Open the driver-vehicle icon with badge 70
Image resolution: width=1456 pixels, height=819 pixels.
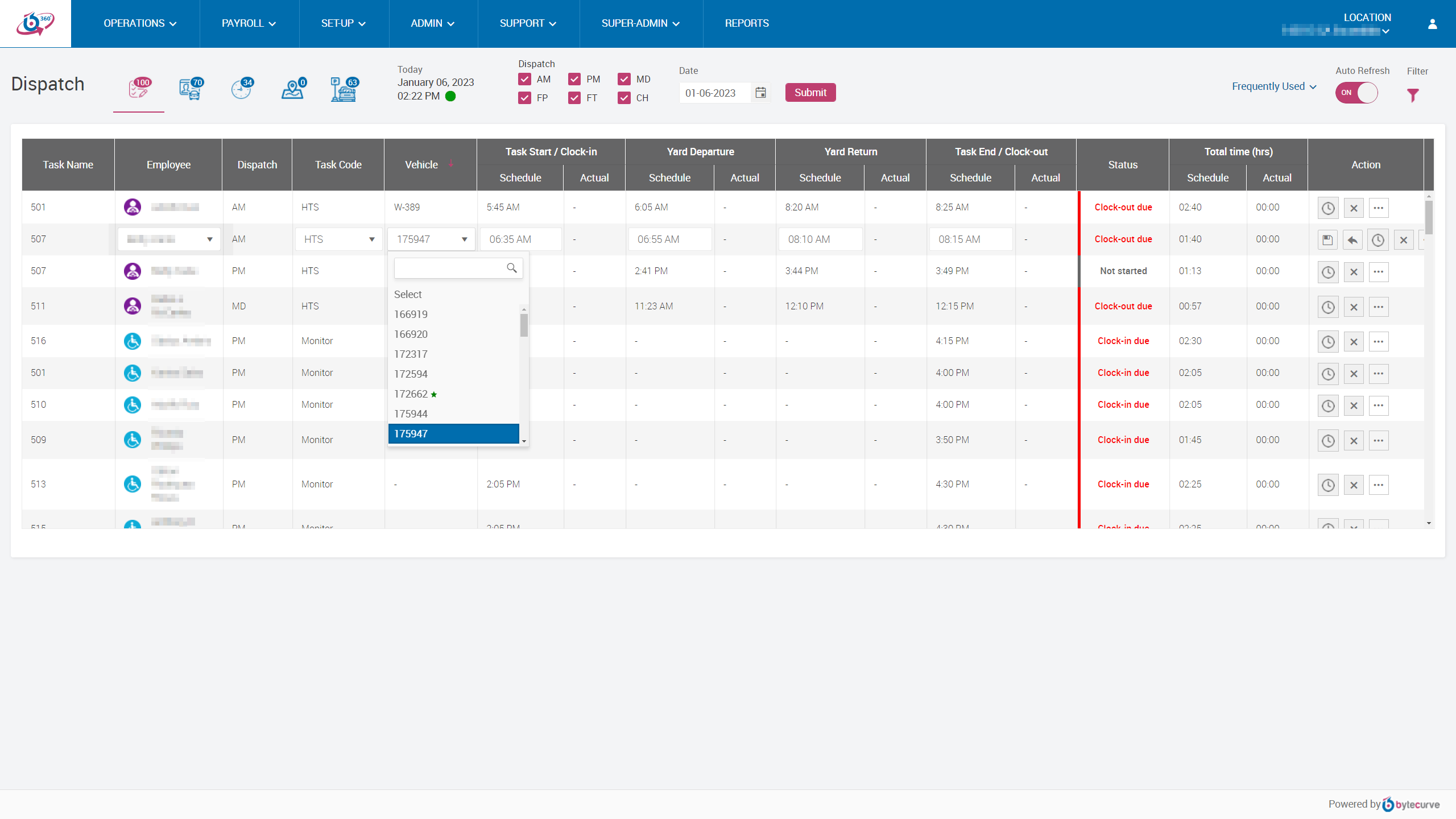(190, 89)
